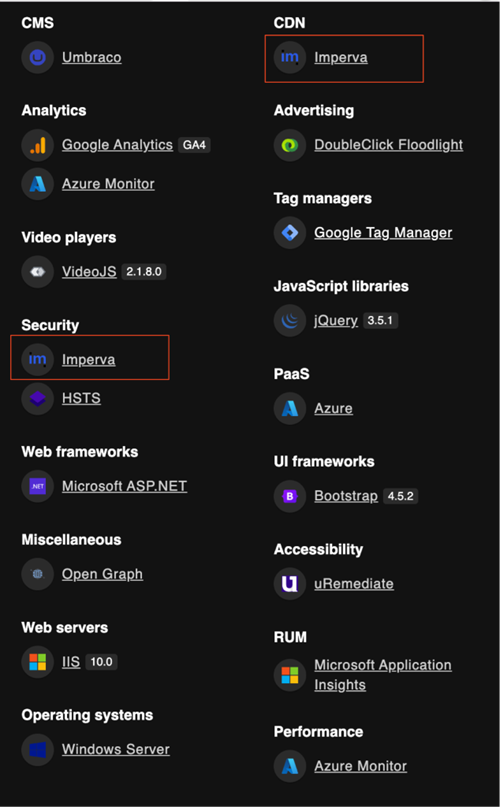Click the RUM category heading
This screenshot has height=807, width=500.
point(290,637)
